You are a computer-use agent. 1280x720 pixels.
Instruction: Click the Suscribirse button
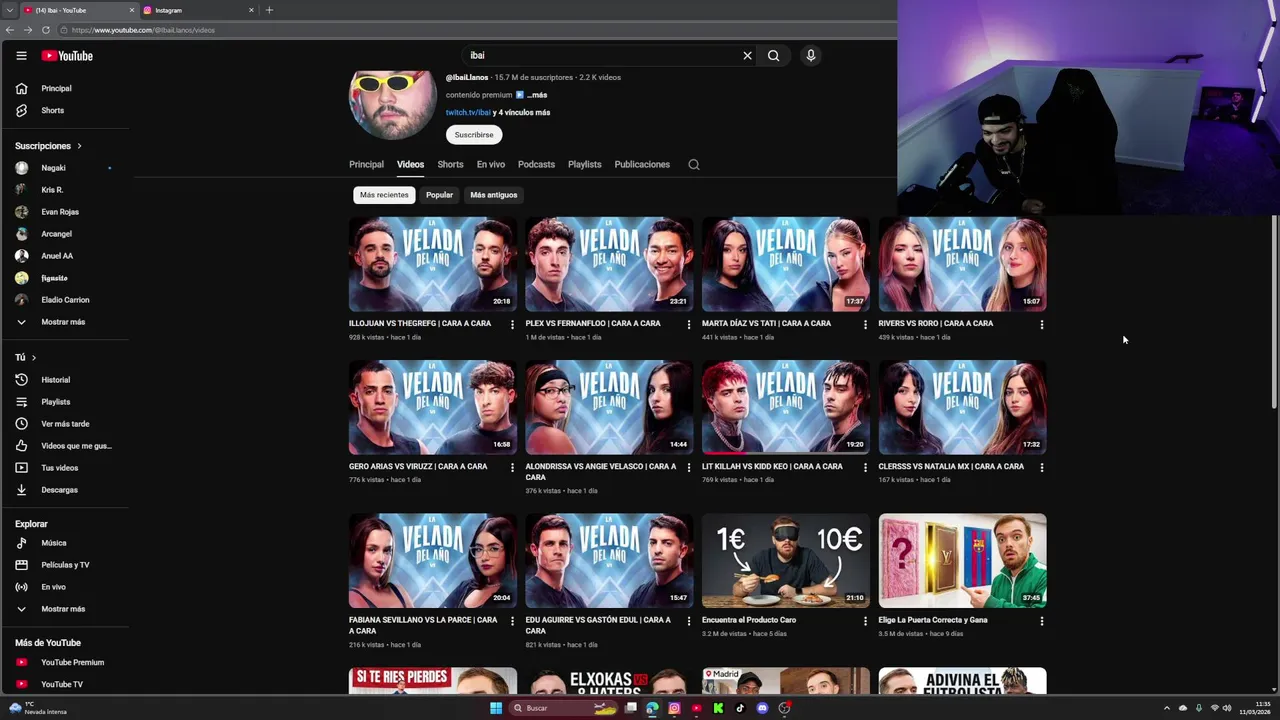[x=474, y=135]
